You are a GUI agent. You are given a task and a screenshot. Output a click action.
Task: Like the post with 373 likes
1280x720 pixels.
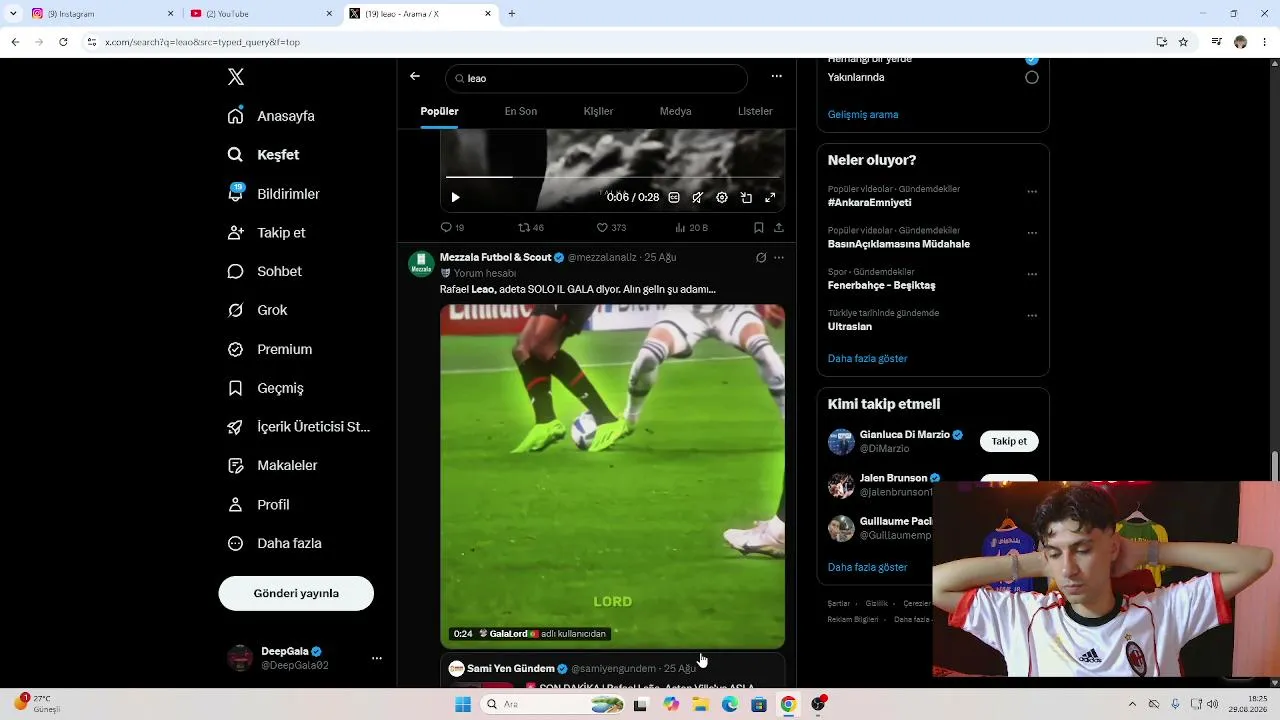611,228
